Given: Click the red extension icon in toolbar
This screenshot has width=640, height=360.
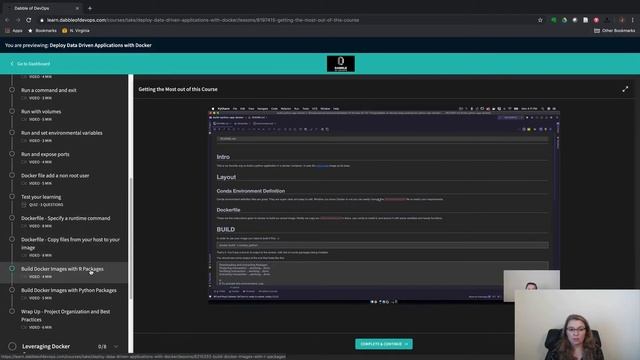Looking at the screenshot, I should pyautogui.click(x=596, y=20).
